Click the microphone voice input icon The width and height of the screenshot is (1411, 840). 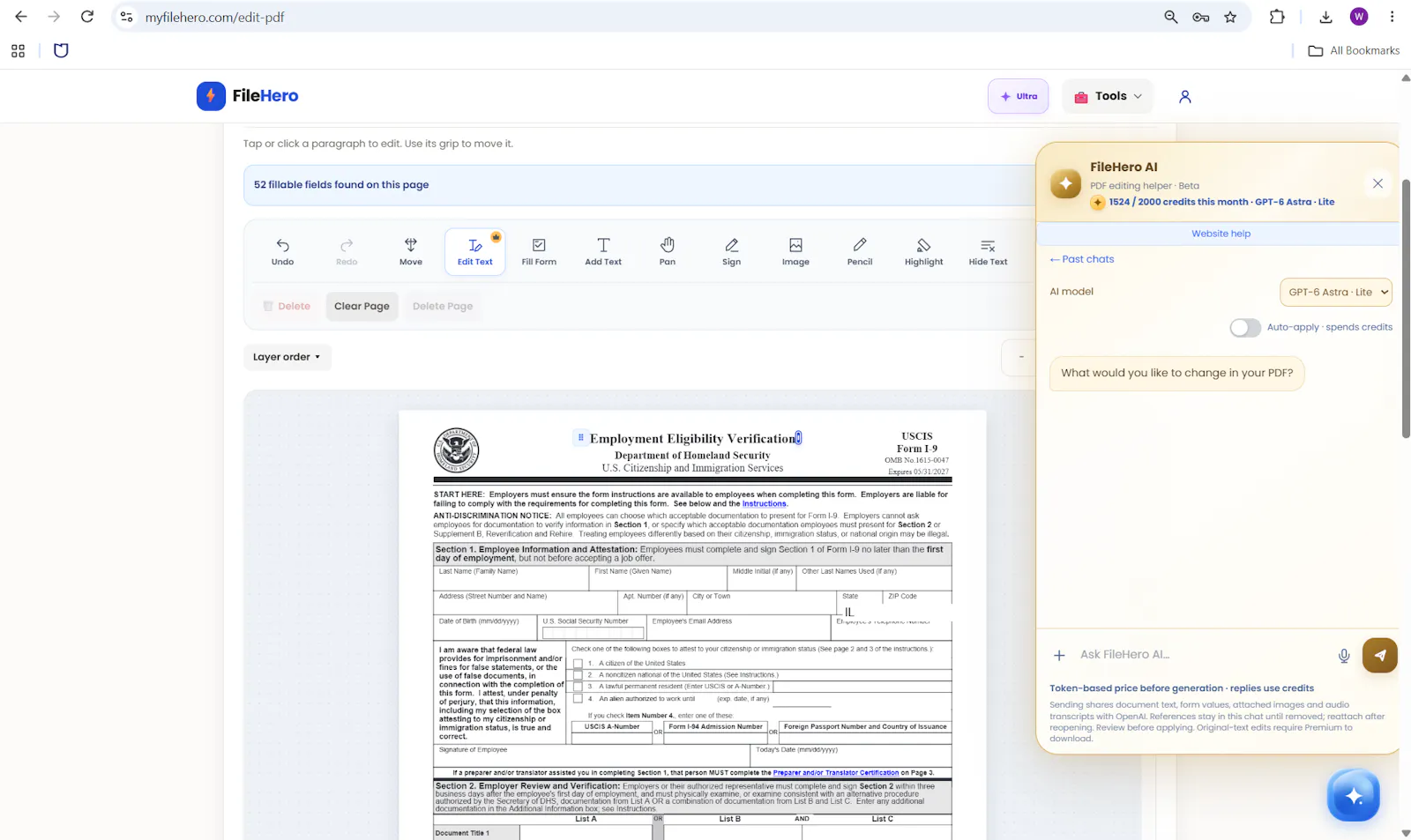[1344, 656]
